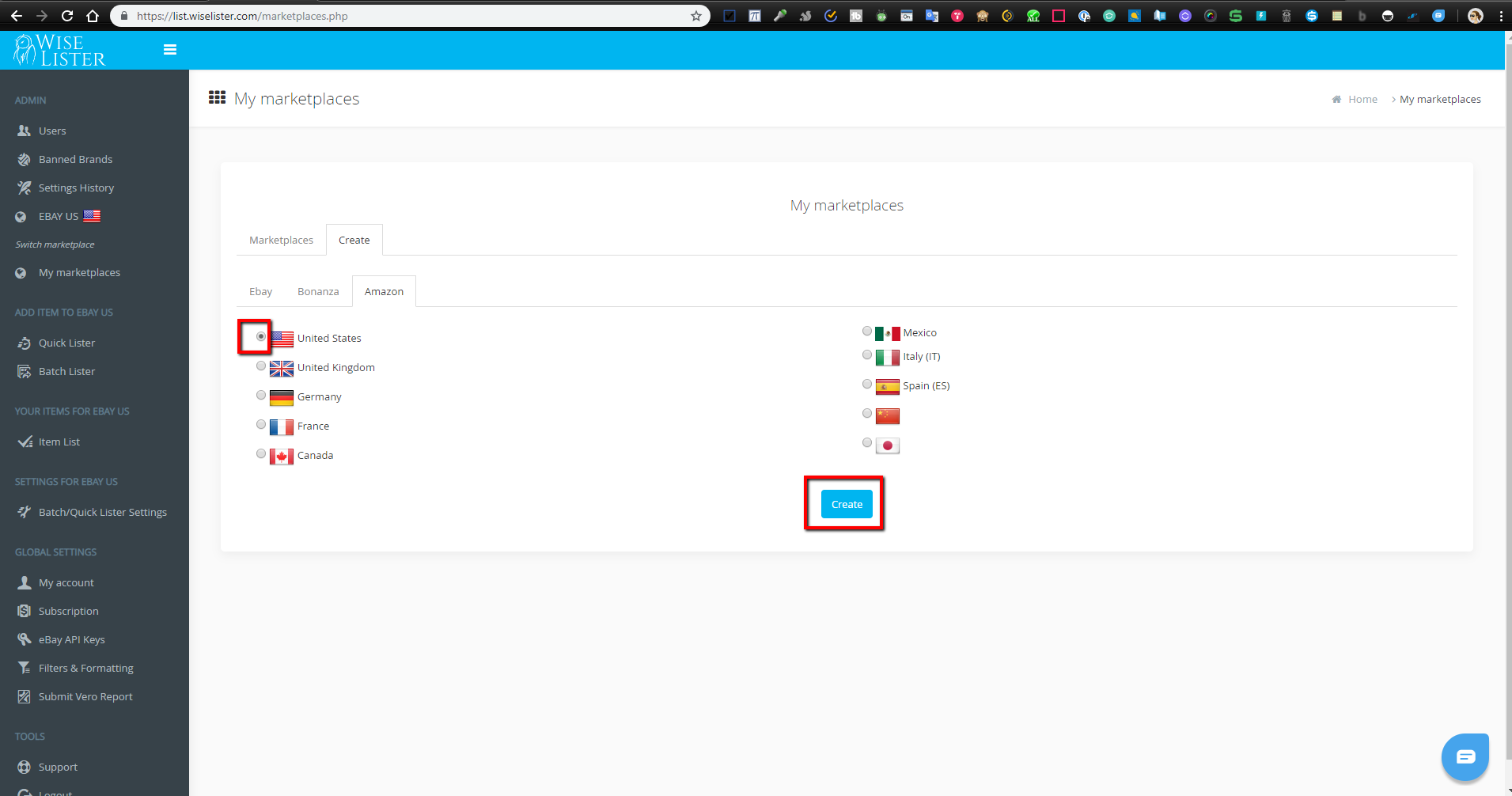Click the Item List checkmark icon
This screenshot has width=1512, height=796.
pos(25,442)
